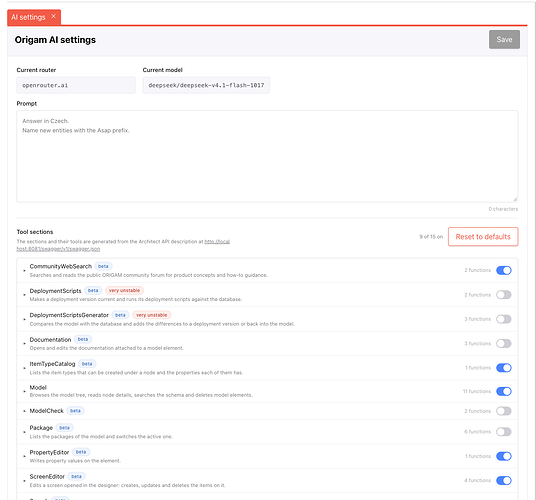
Task: Disable the ScreenEditor toggle
Action: coord(504,481)
